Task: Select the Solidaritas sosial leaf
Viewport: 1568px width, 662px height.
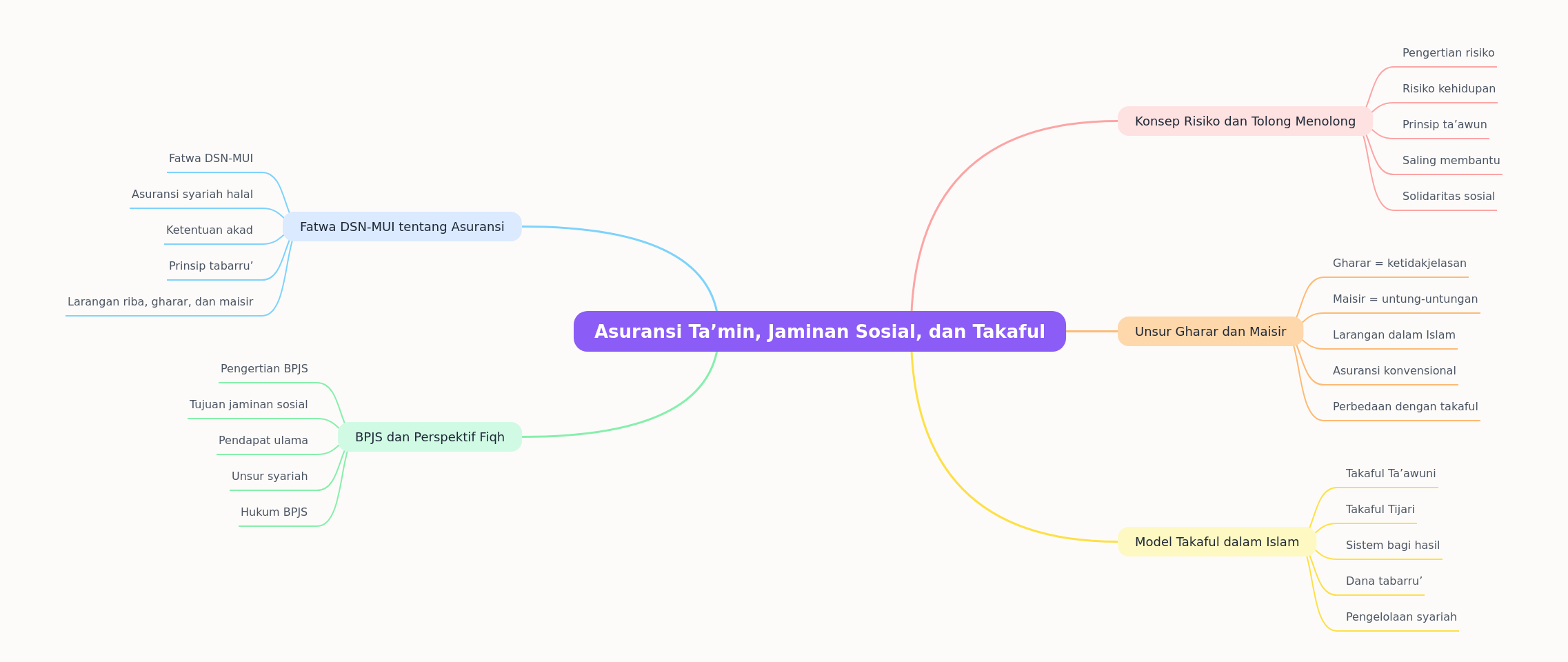Action: [1449, 197]
